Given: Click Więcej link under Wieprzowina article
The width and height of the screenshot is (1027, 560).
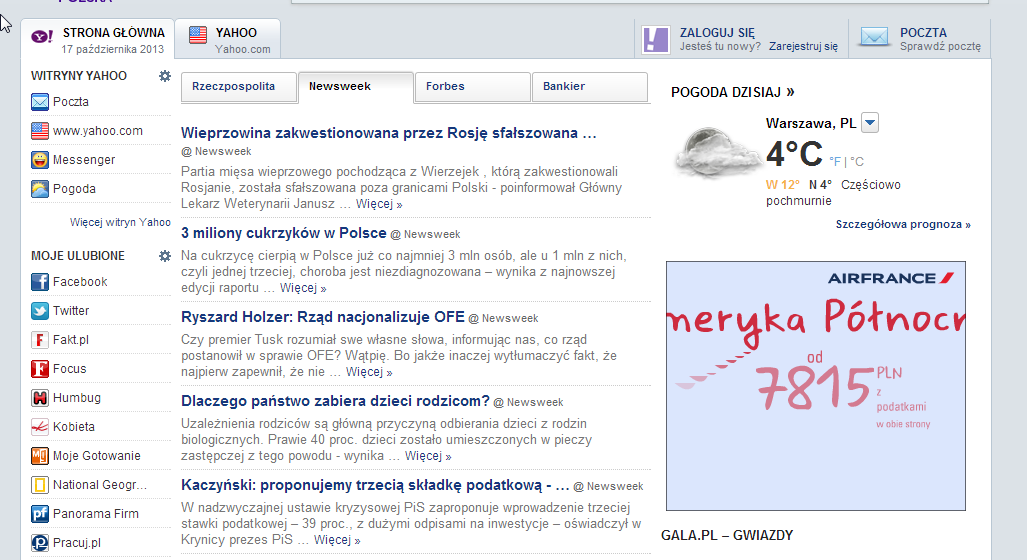Looking at the screenshot, I should (379, 204).
